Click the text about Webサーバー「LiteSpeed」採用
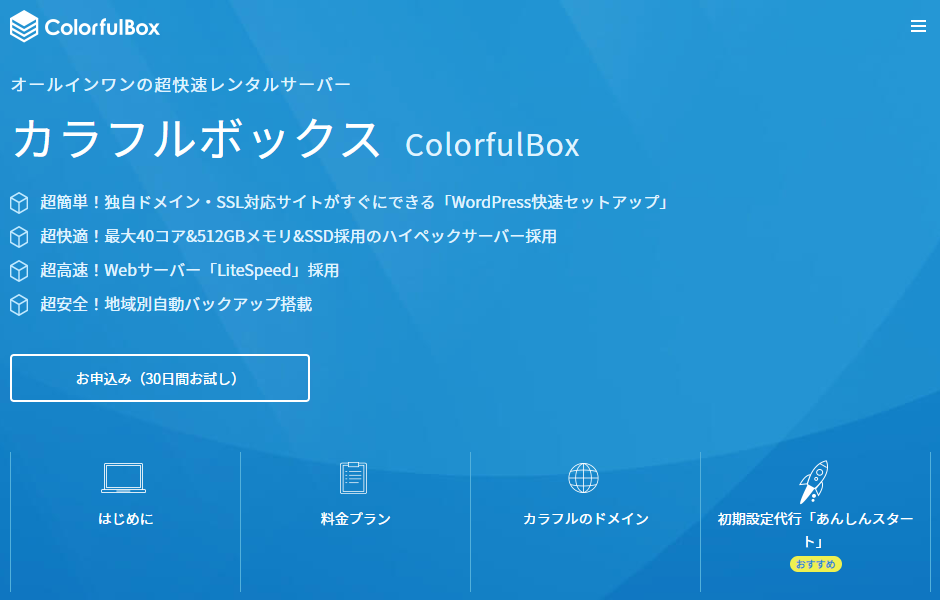This screenshot has height=600, width=940. pyautogui.click(x=189, y=270)
